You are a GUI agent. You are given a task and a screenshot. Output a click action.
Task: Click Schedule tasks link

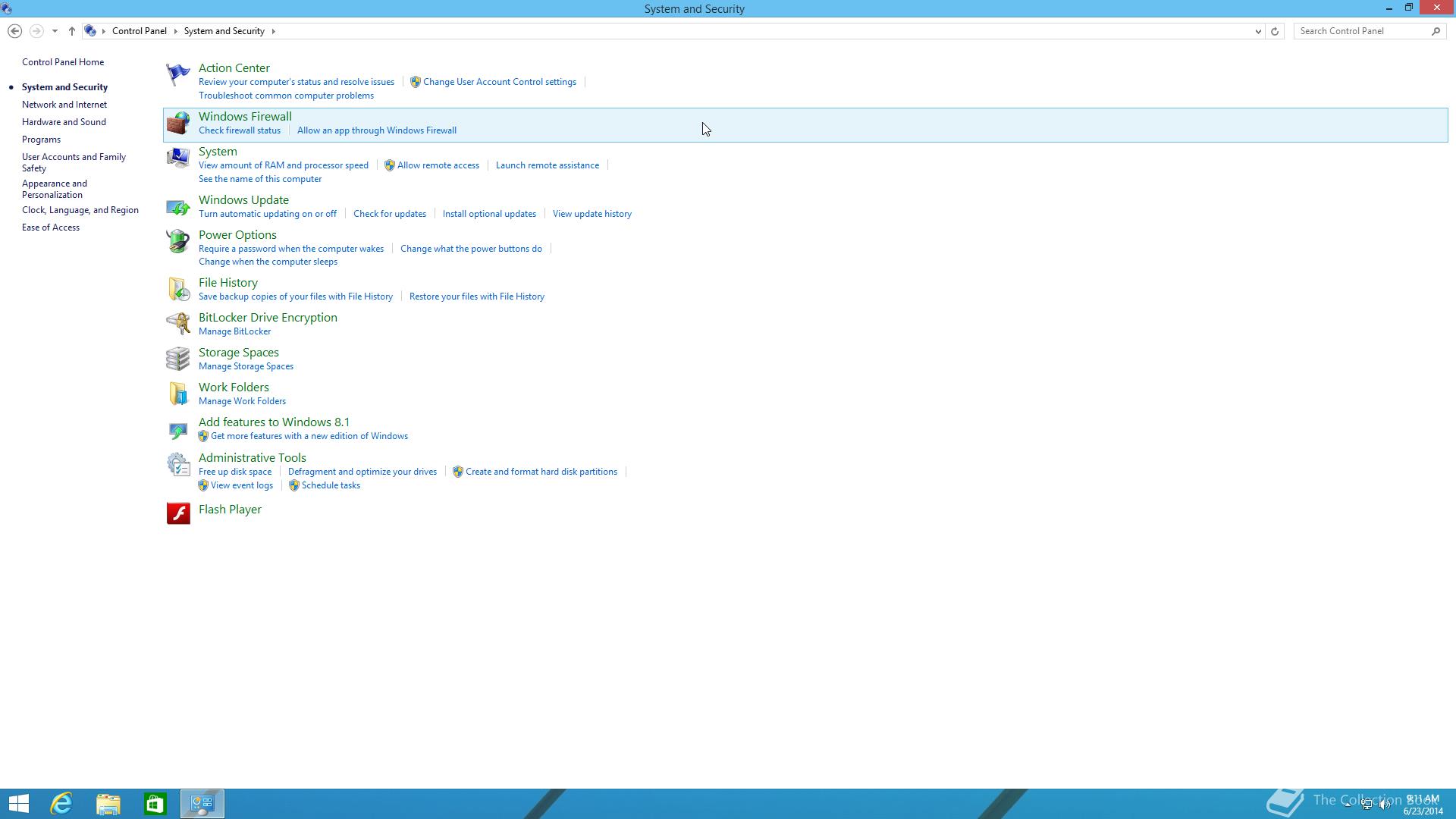pyautogui.click(x=331, y=485)
